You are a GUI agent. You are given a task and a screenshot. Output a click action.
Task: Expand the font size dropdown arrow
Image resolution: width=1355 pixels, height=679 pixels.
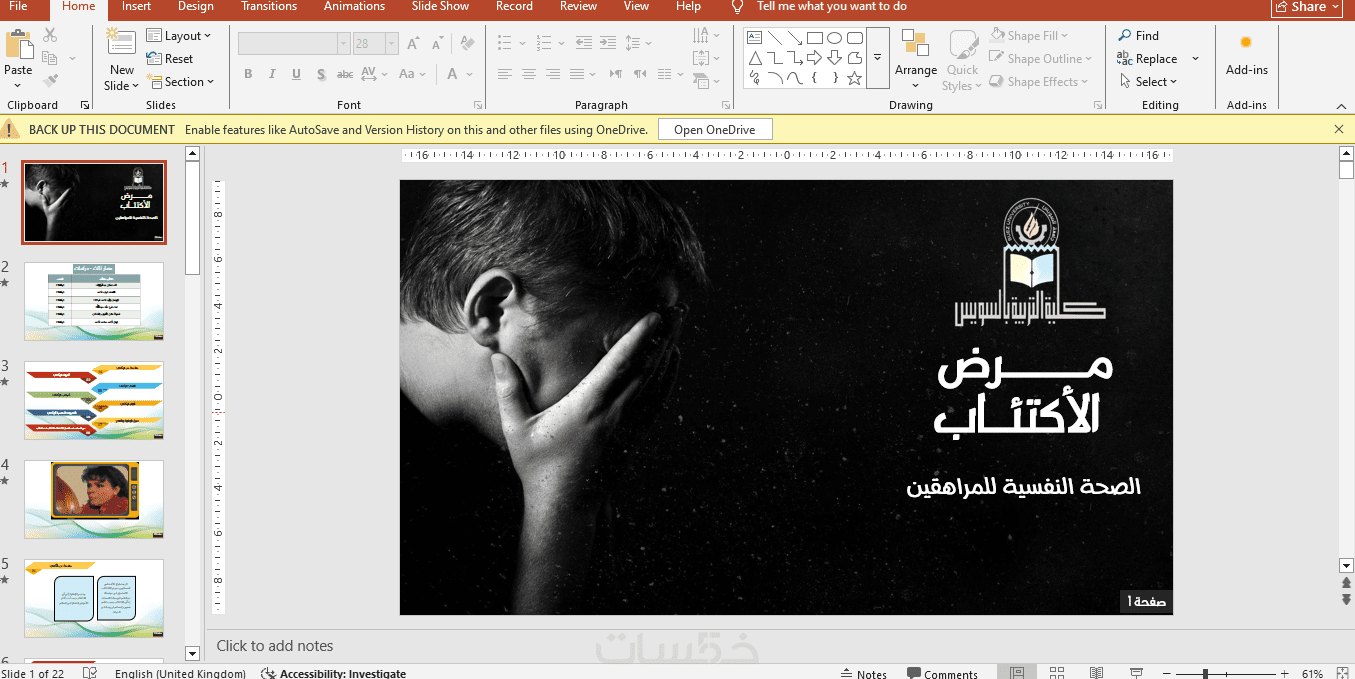click(391, 43)
